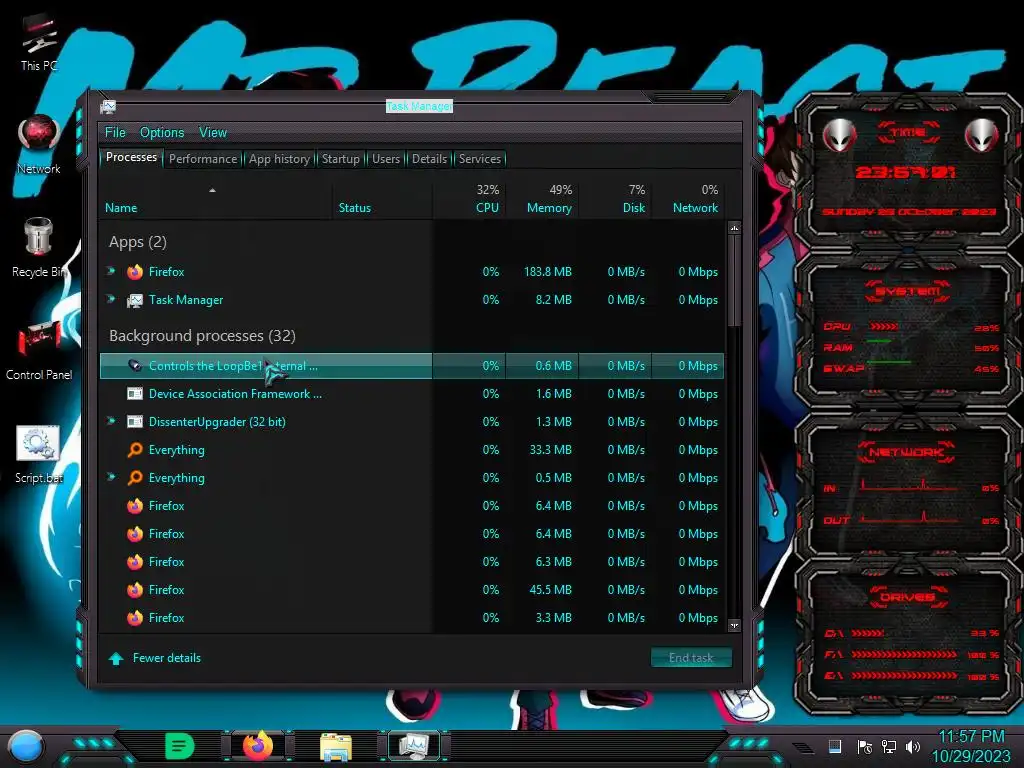Click the C:\ drive usage bar in Drives widget
Image resolution: width=1024 pixels, height=768 pixels.
click(867, 633)
